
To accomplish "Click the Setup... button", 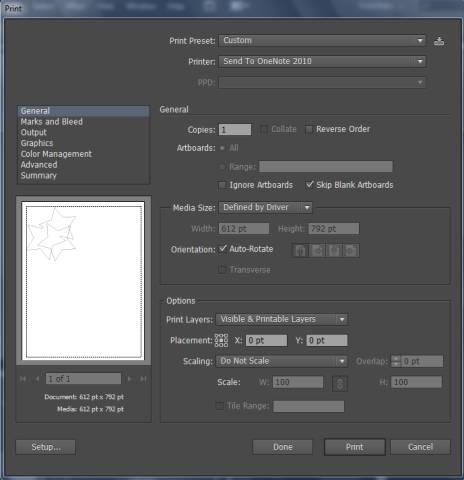I will point(46,447).
